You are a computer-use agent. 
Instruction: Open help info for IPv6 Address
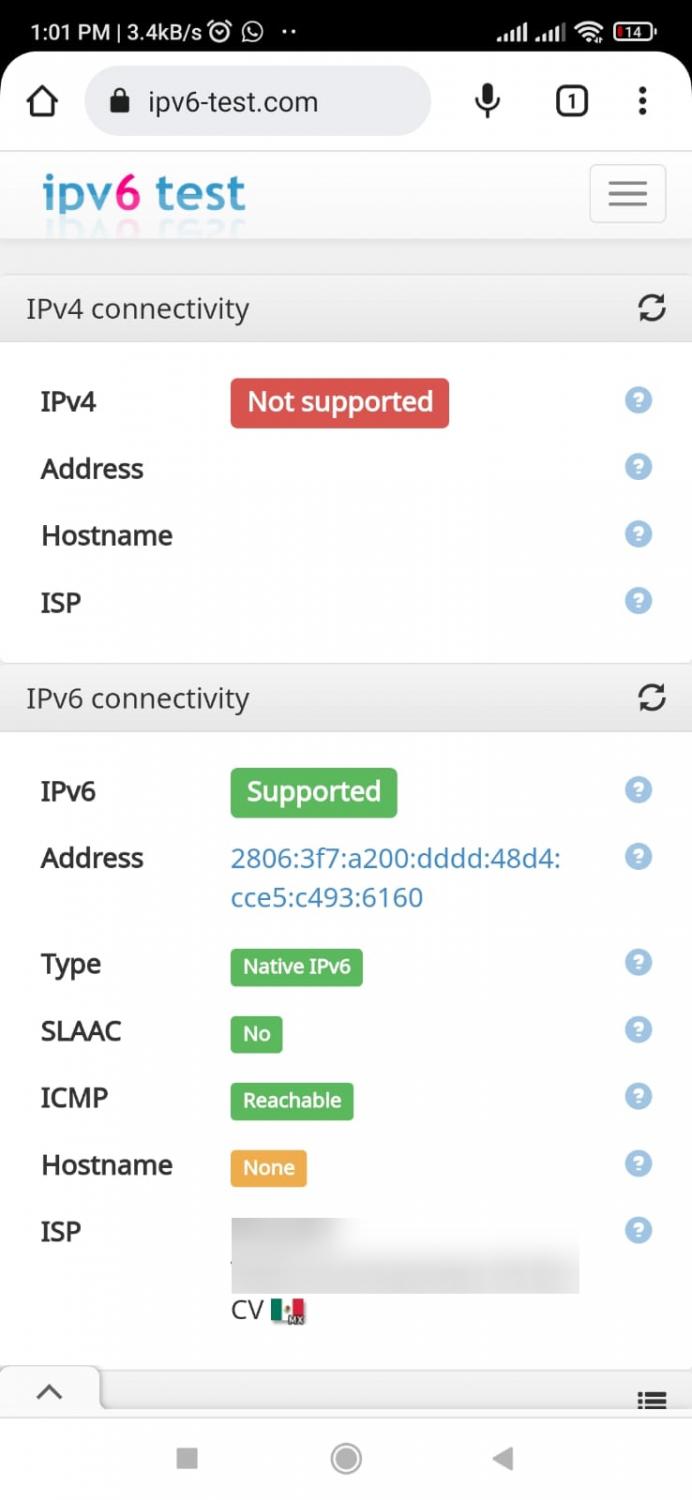pos(638,857)
